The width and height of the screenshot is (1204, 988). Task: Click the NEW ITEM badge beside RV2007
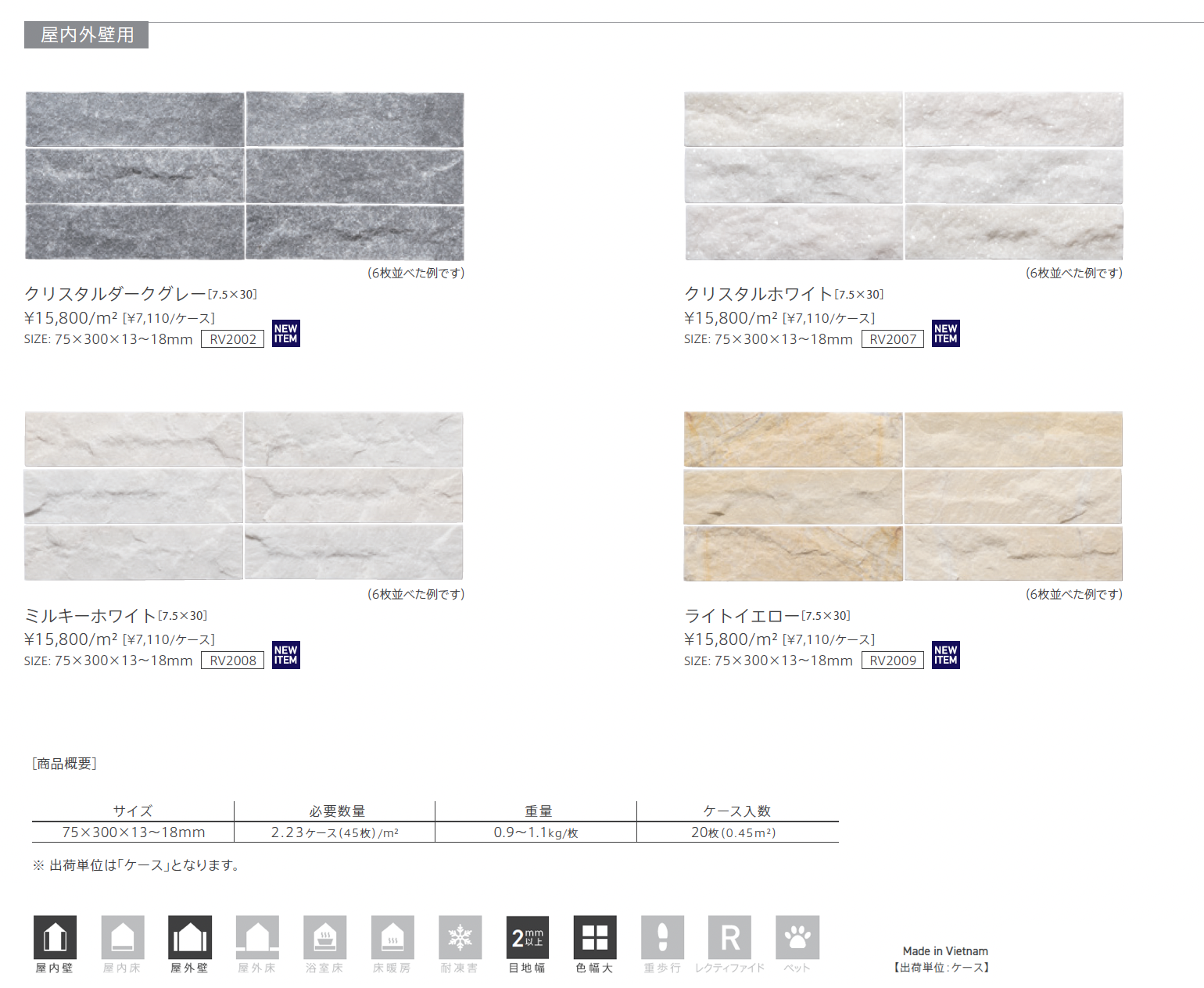(x=946, y=334)
